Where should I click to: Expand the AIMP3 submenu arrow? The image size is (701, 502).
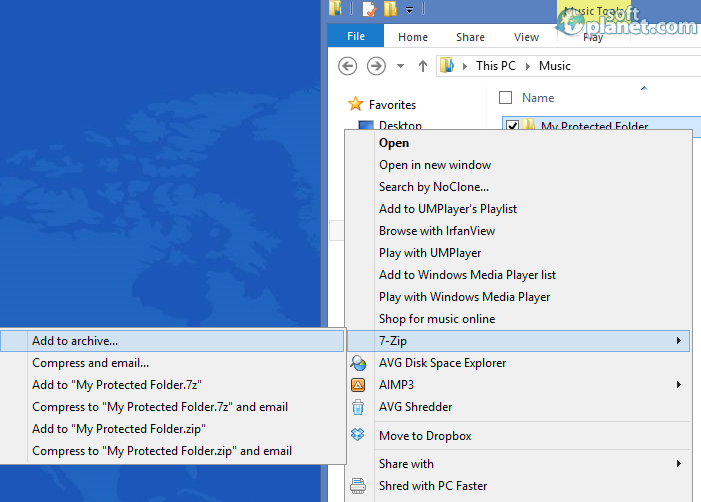click(x=679, y=384)
